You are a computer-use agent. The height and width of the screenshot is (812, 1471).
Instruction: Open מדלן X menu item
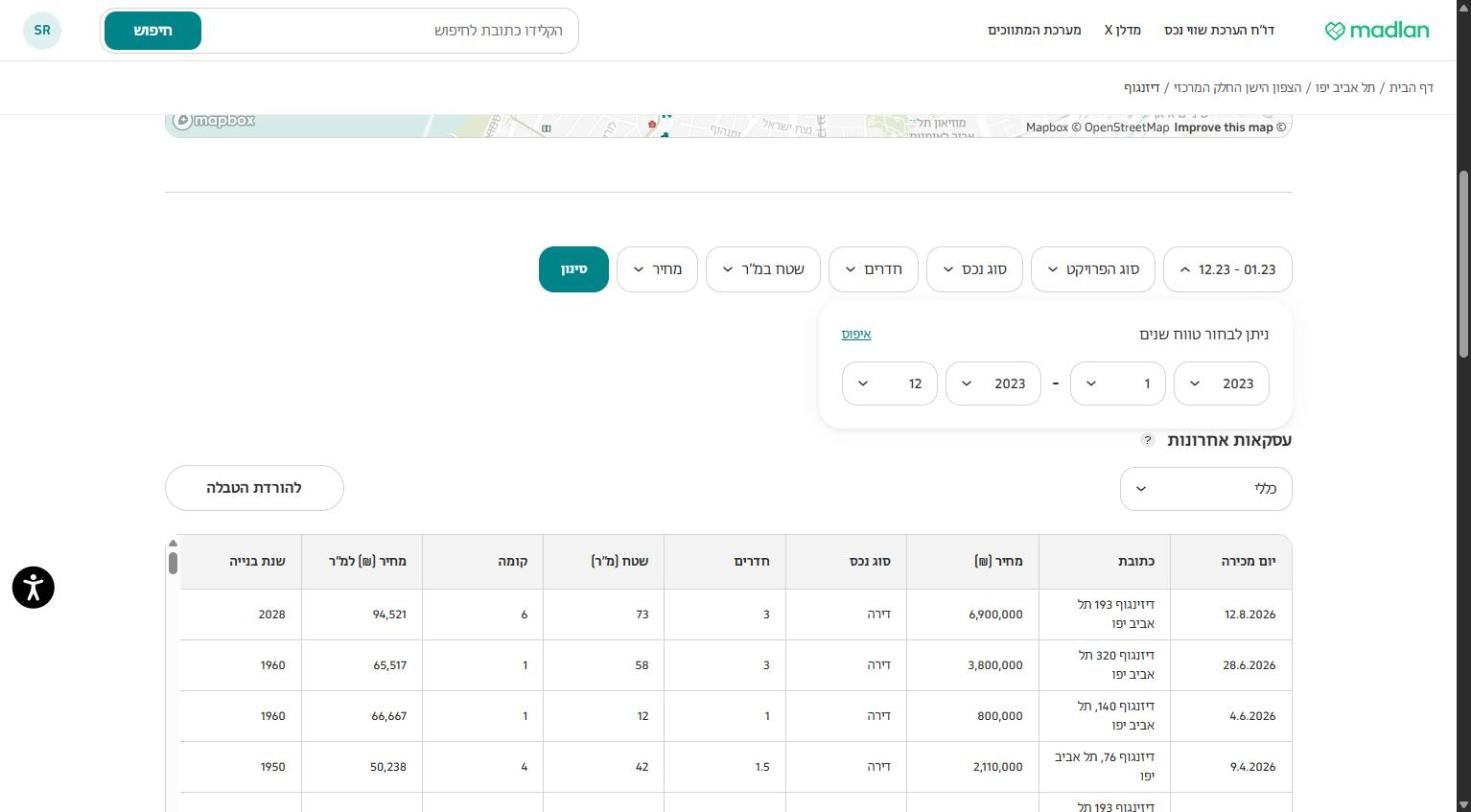point(1123,30)
